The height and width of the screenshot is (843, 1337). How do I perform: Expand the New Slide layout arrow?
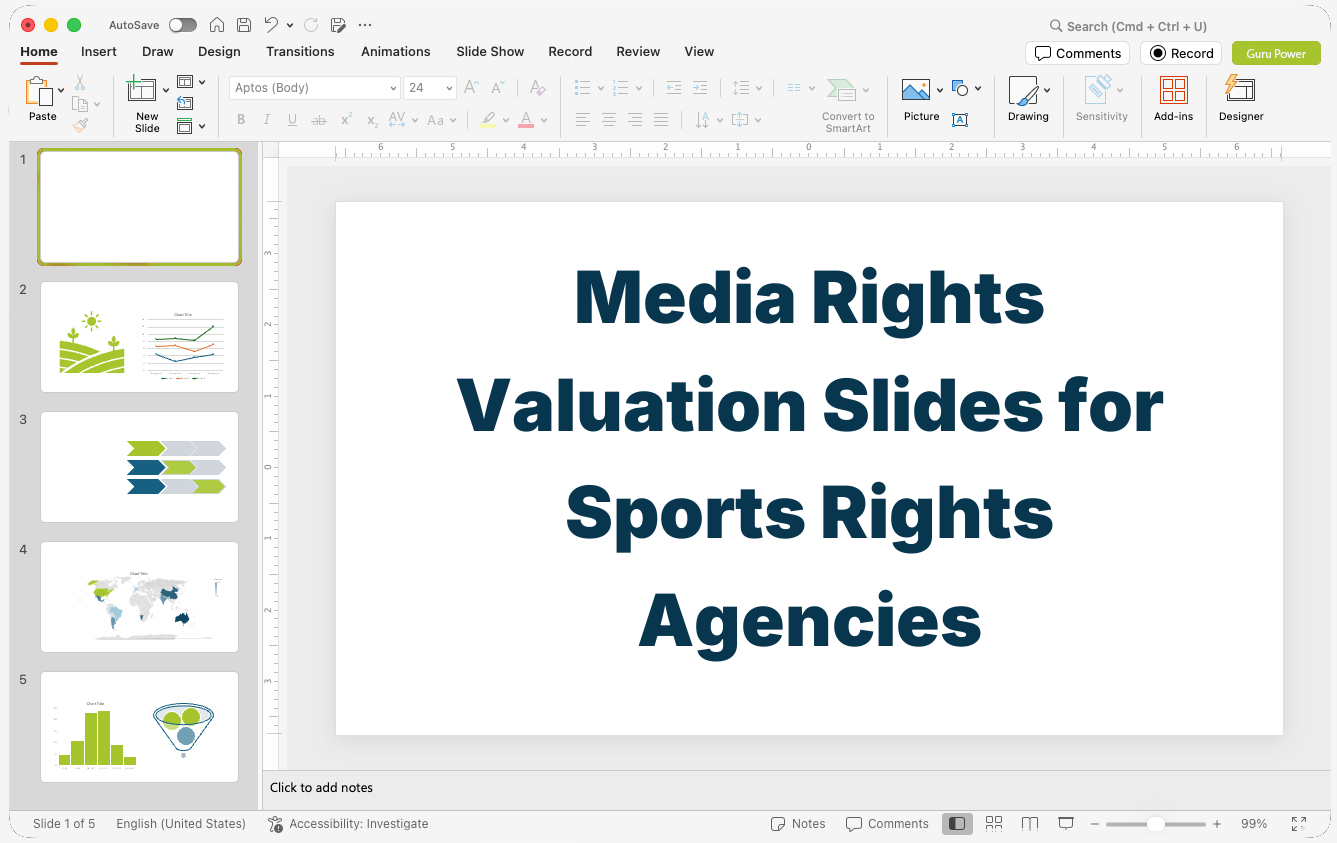click(166, 90)
